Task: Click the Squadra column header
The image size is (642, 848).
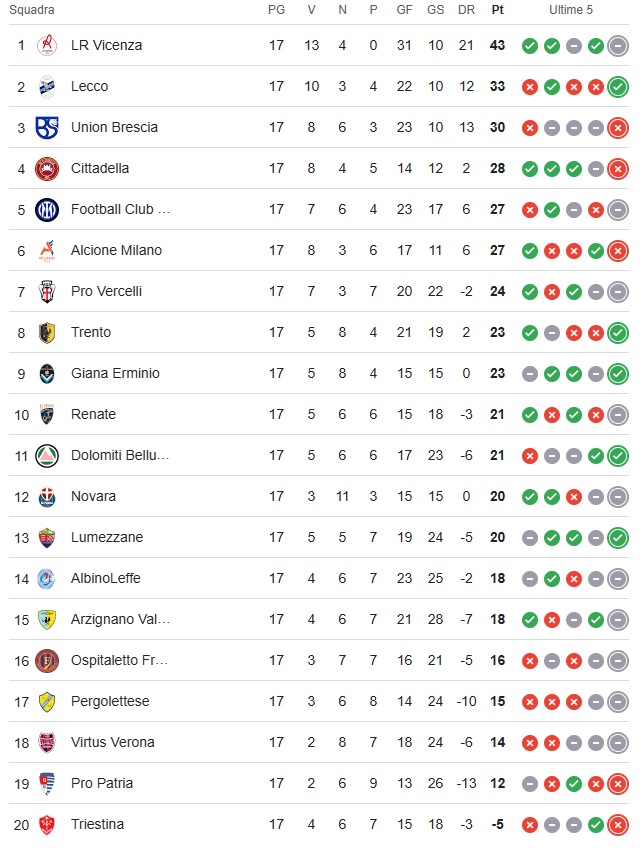Action: (x=32, y=10)
